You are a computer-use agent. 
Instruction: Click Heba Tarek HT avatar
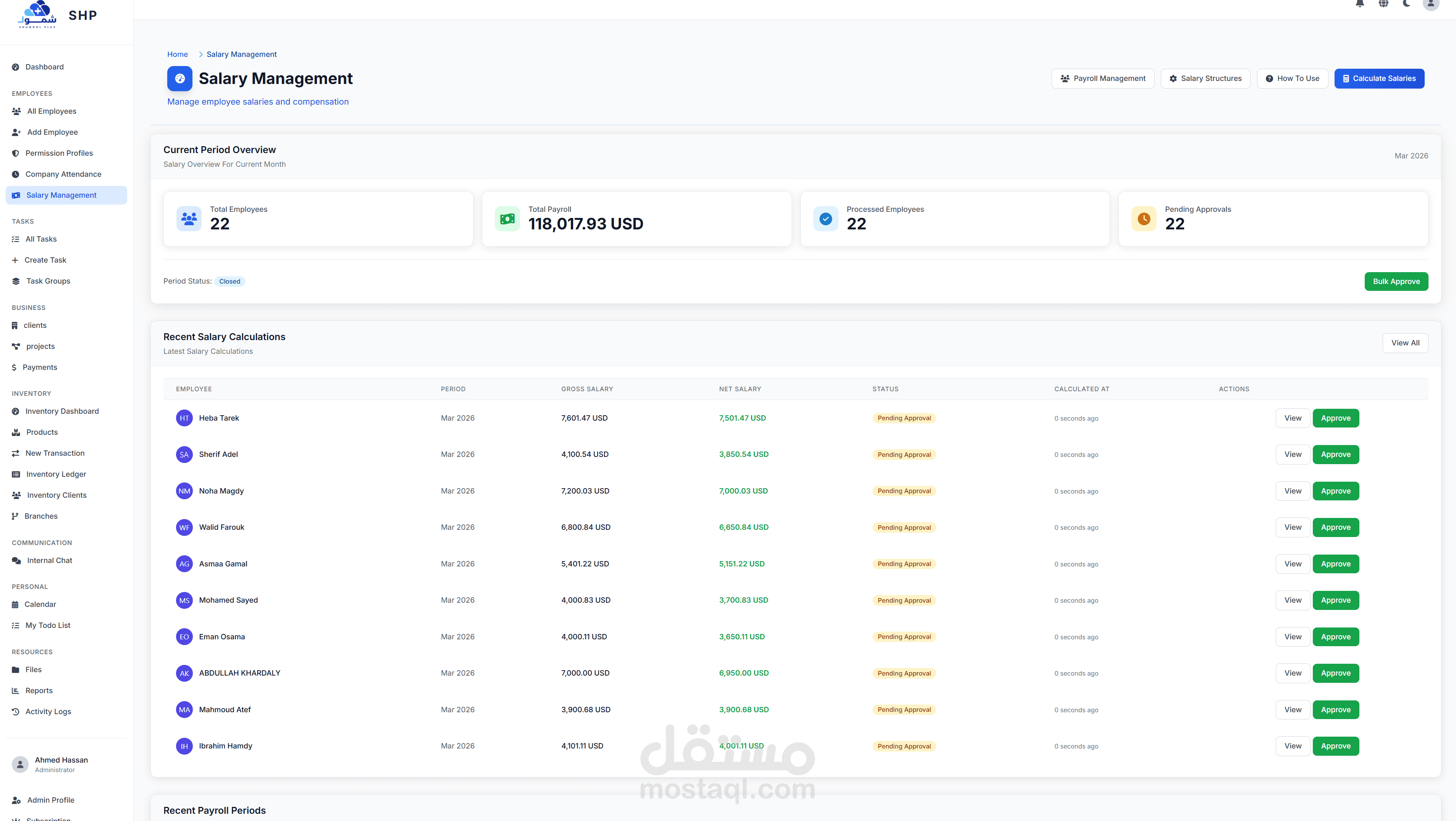(x=184, y=418)
